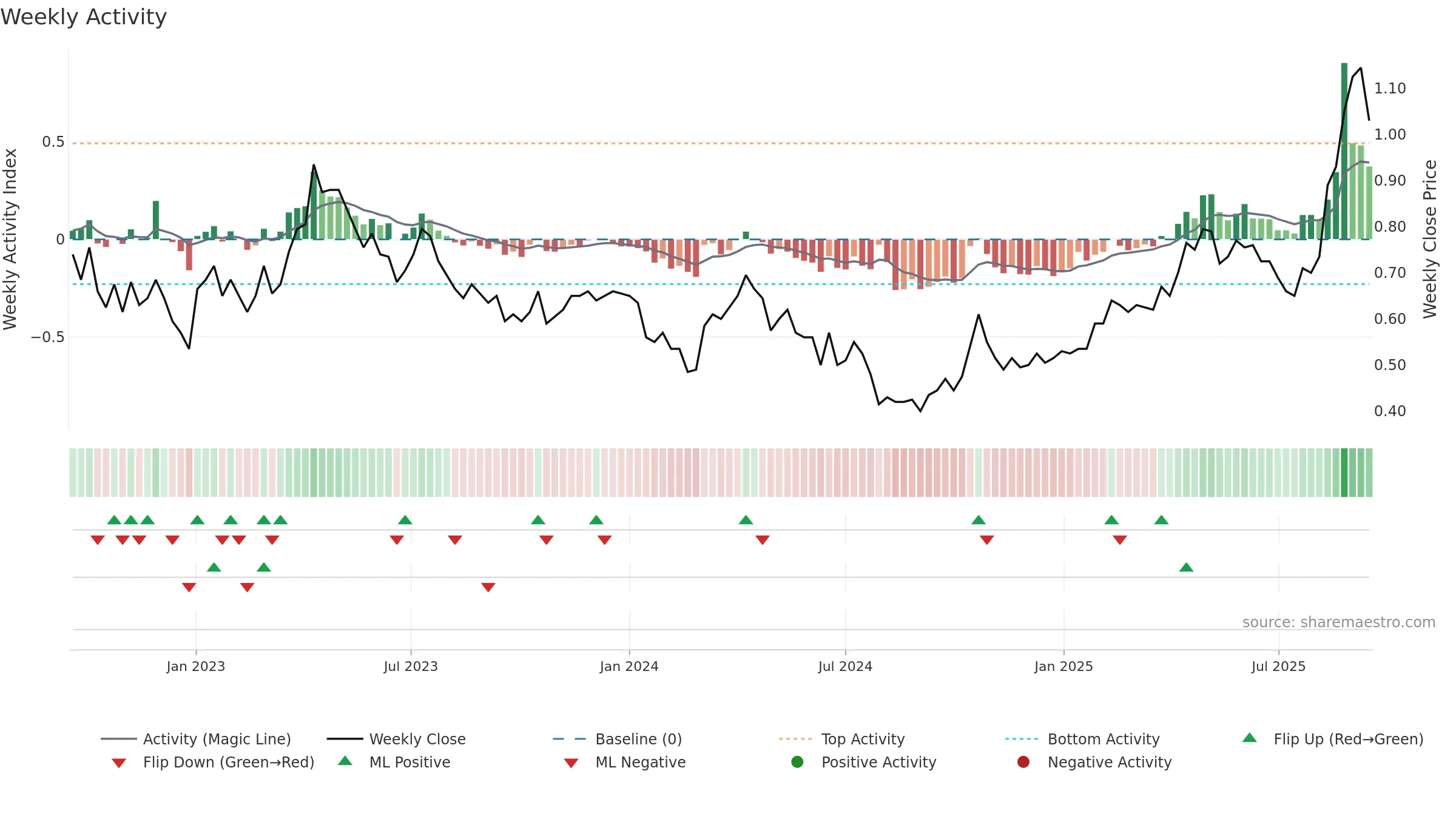Select the Jul 2023 x-axis label
1456x819 pixels.
[411, 666]
